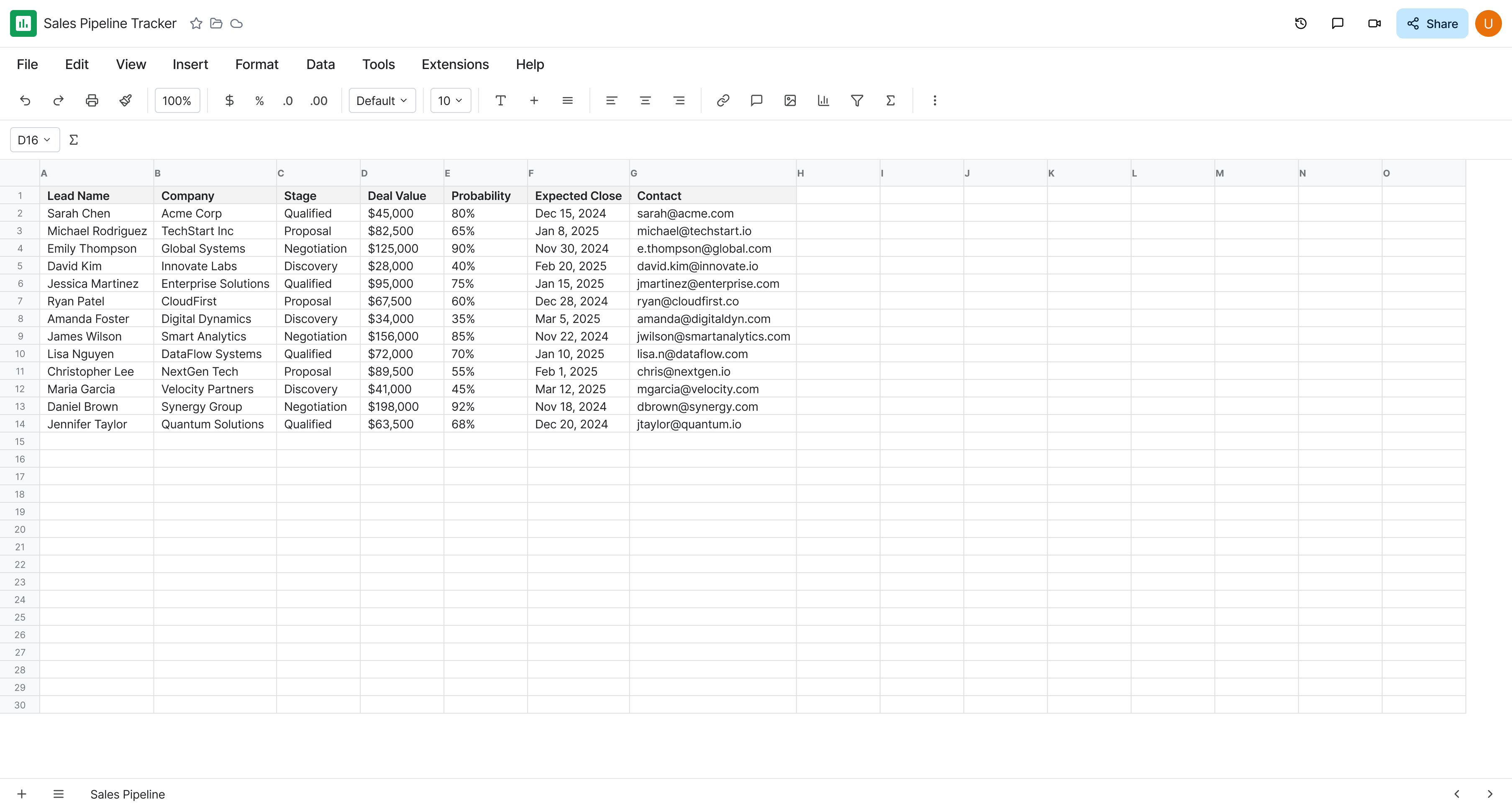
Task: Open the D16 cell reference dropdown
Action: coord(34,140)
